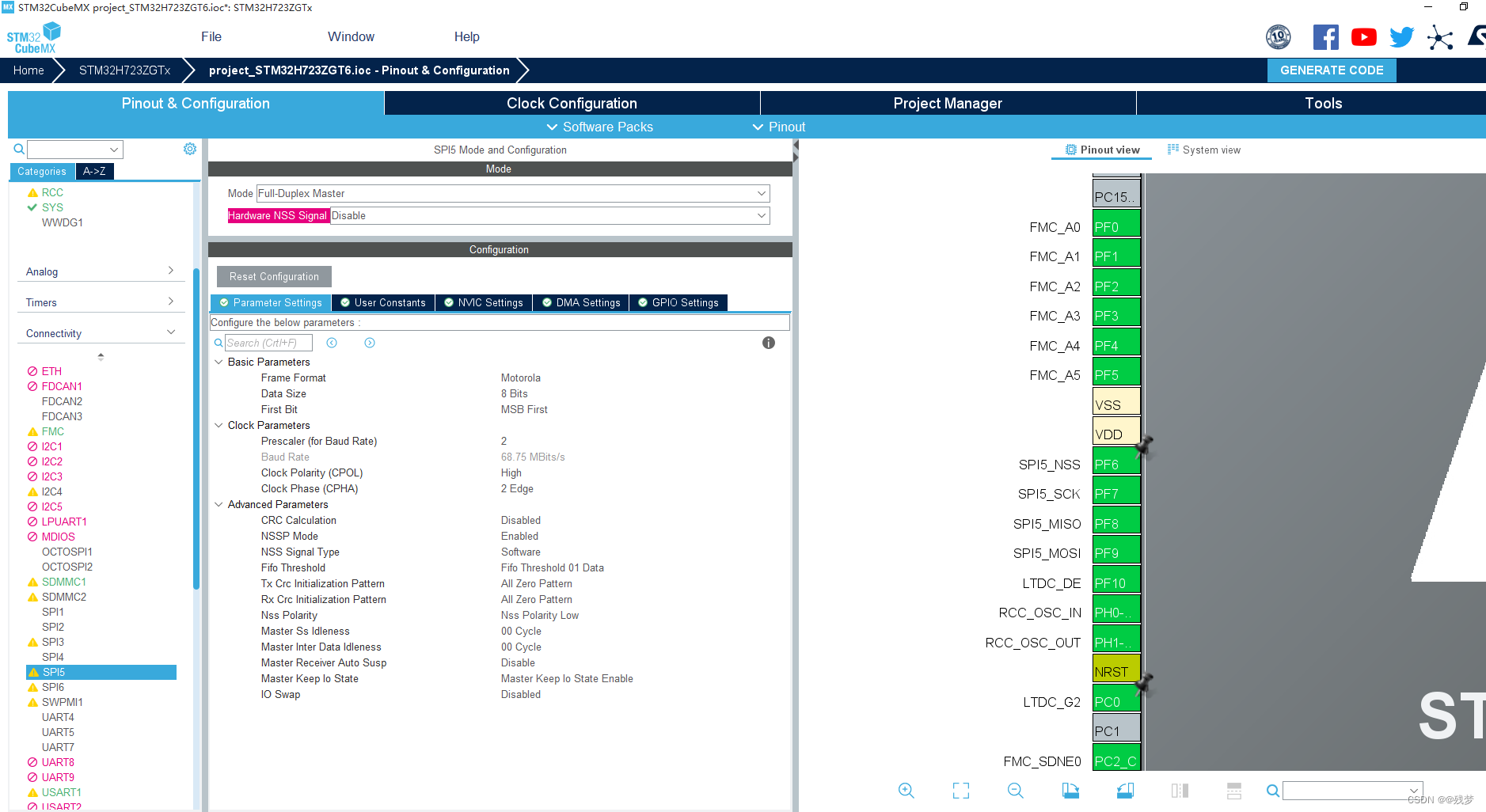
Task: Click the categories panel vertical scrollbar
Action: click(x=196, y=427)
